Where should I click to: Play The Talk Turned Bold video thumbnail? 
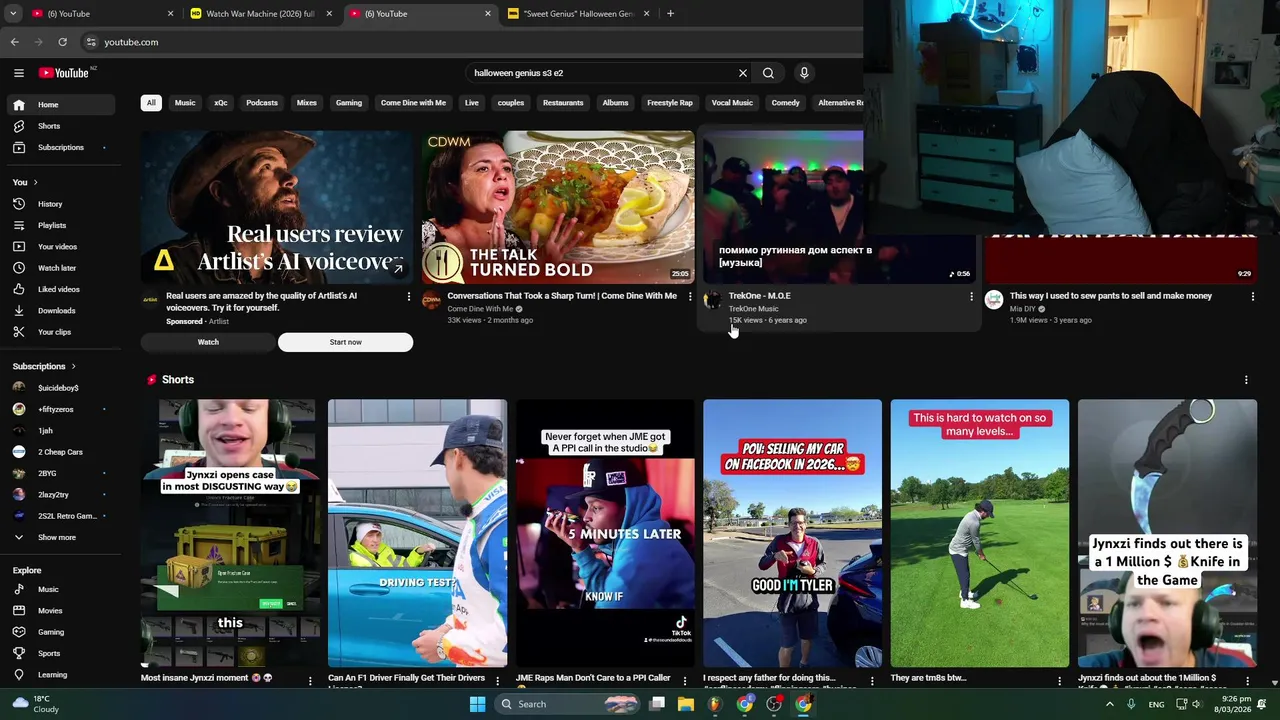(558, 207)
